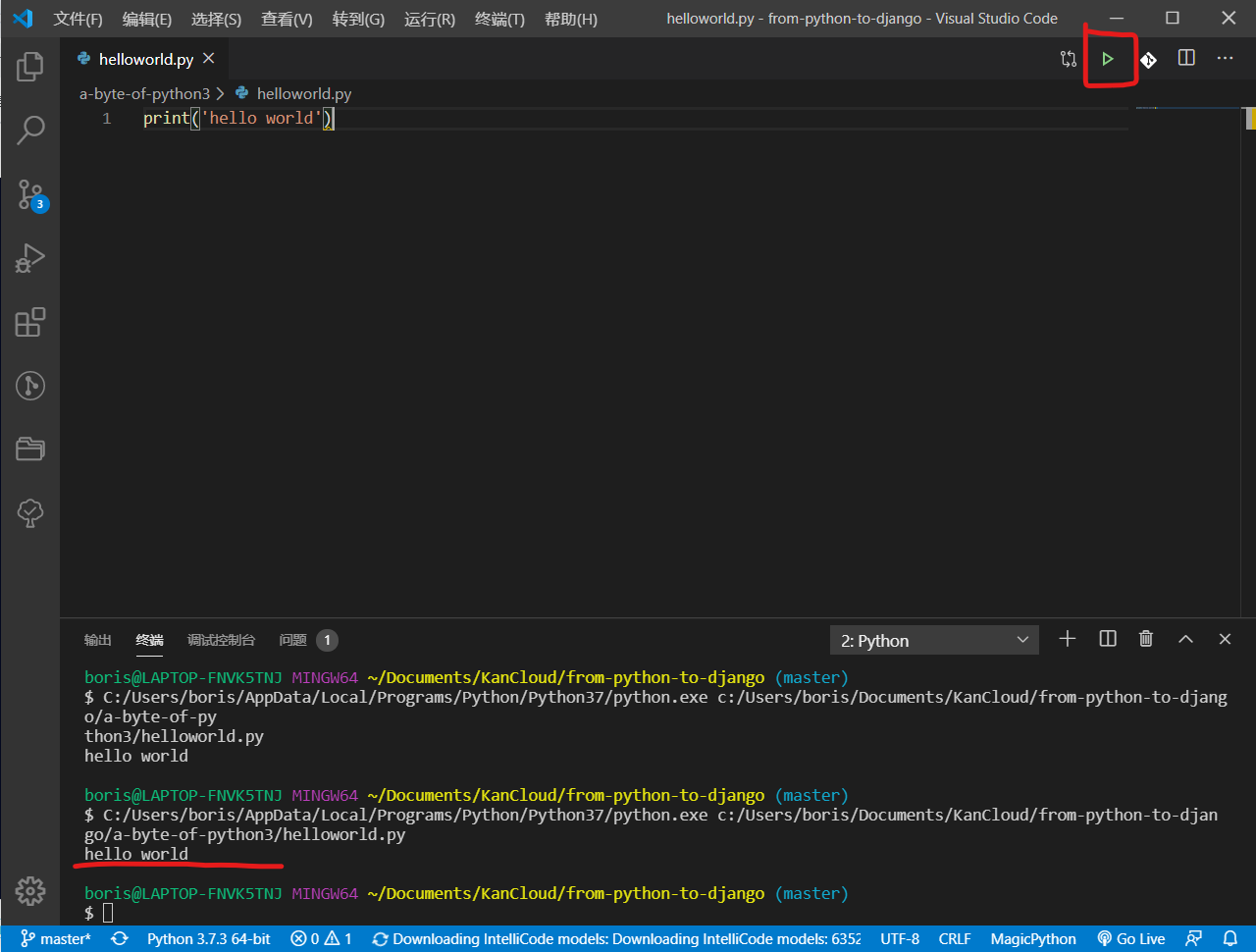Open the 运行(R) menu
Image resolution: width=1256 pixels, height=952 pixels.
pyautogui.click(x=430, y=19)
